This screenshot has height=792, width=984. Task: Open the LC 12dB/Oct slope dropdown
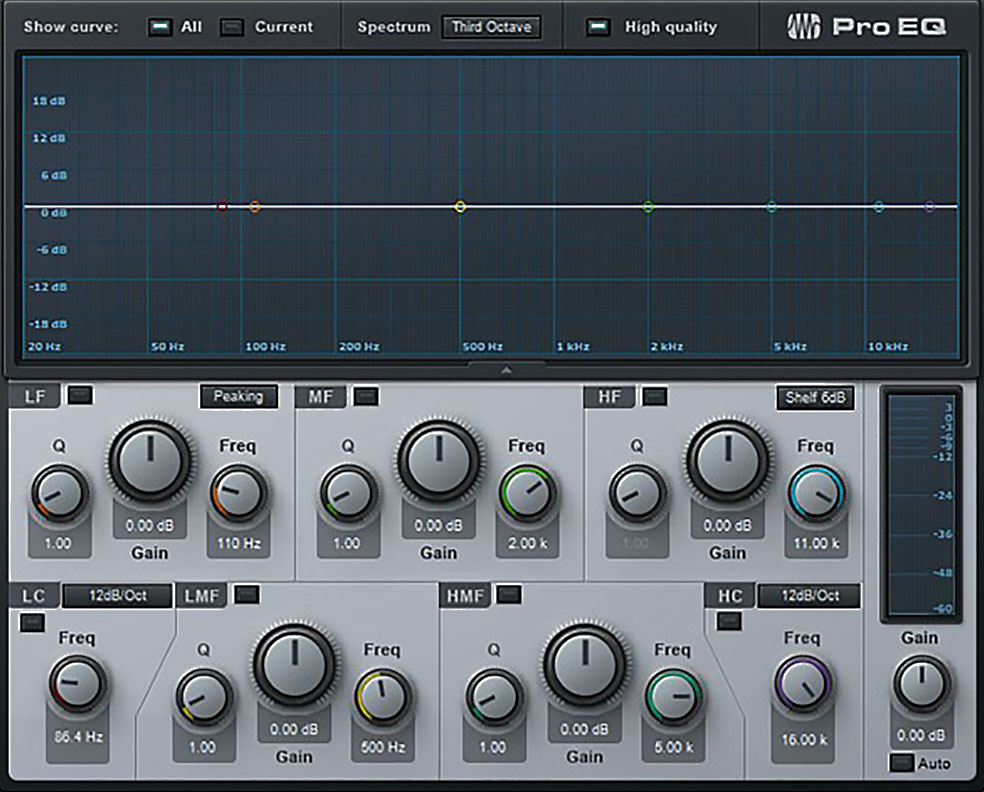(x=117, y=596)
